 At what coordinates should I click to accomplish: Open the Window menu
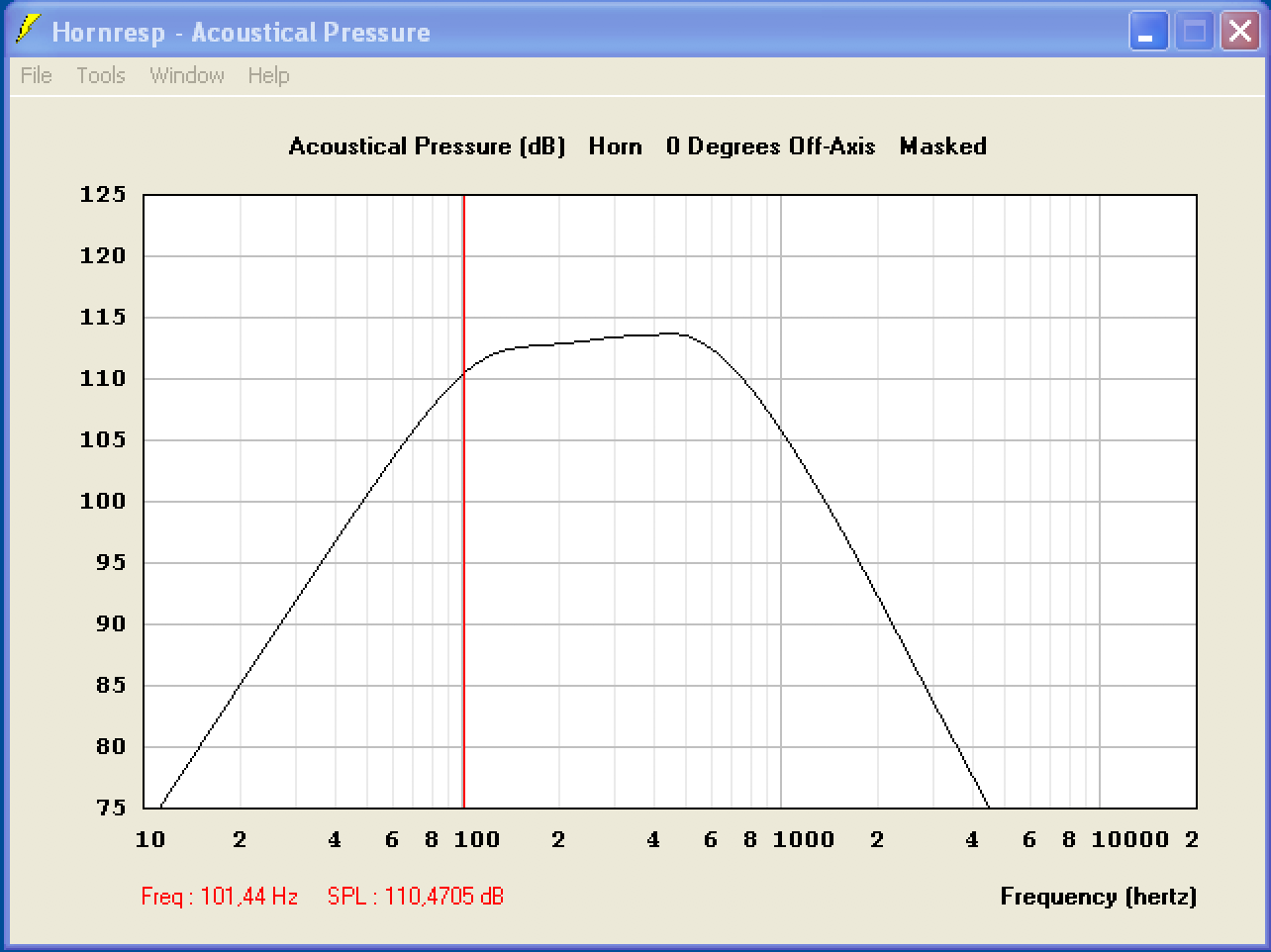(x=187, y=75)
